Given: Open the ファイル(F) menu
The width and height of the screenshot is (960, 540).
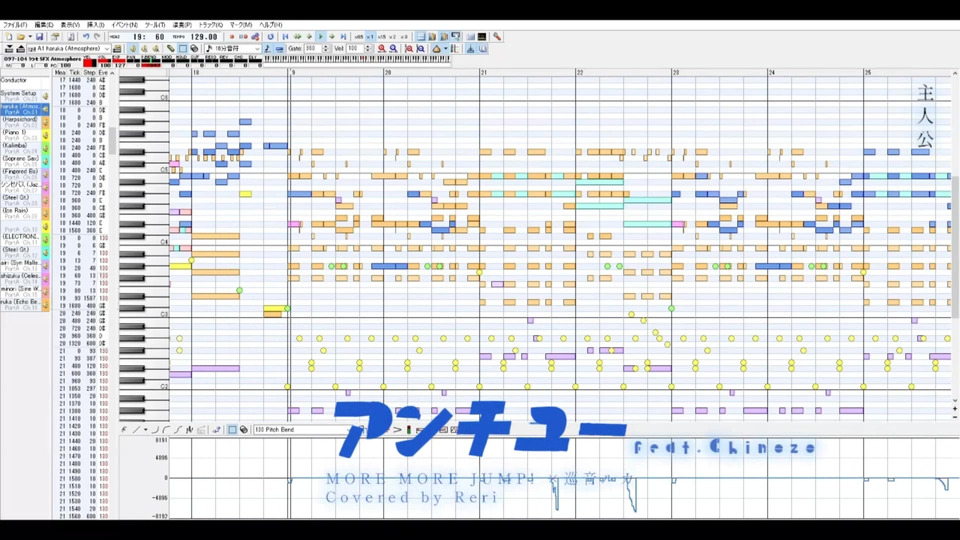Looking at the screenshot, I should point(15,25).
